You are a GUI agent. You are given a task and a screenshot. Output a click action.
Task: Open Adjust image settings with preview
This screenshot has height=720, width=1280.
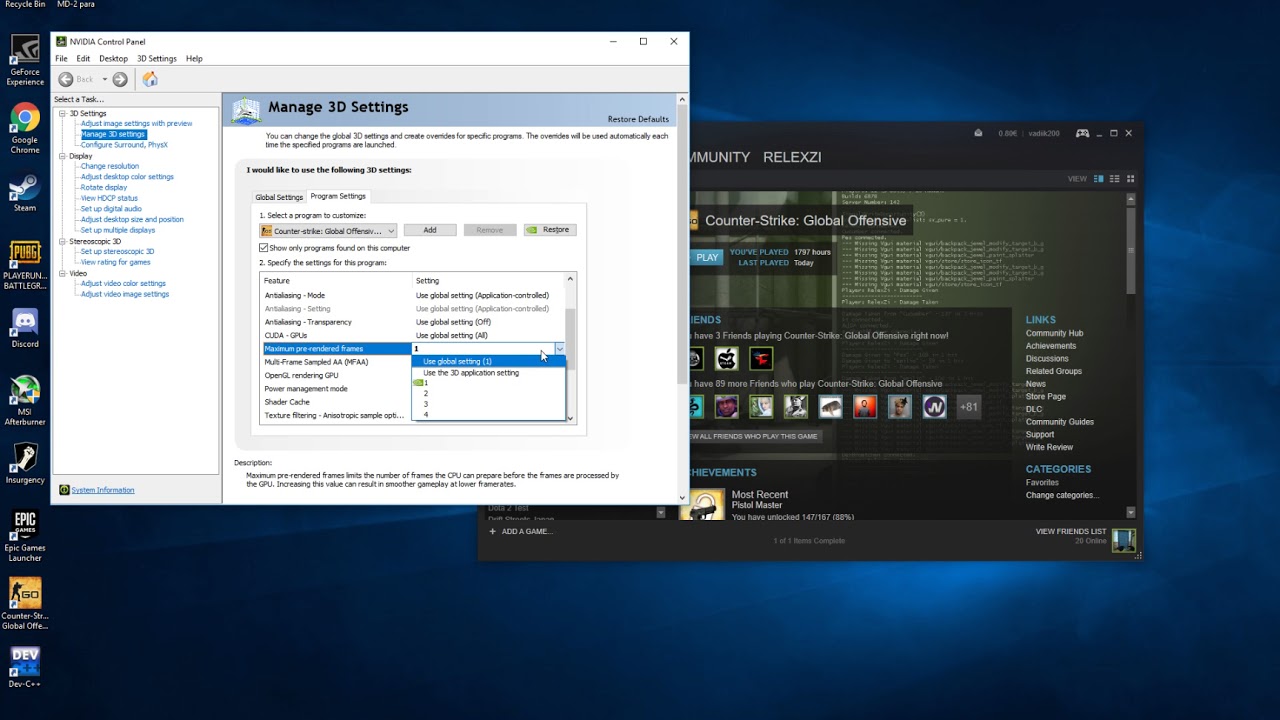[136, 123]
